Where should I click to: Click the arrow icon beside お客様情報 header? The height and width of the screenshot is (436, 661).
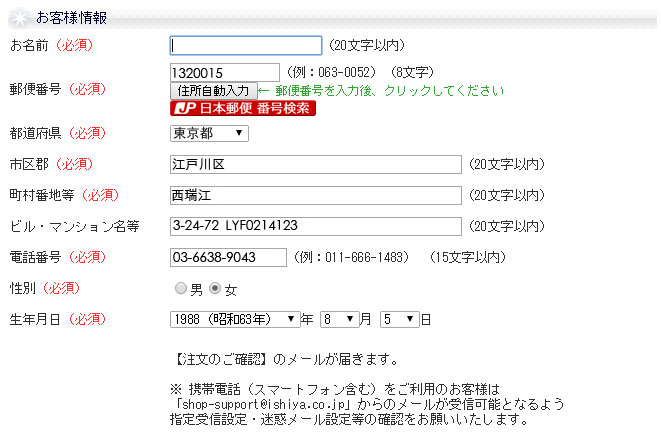[x=22, y=17]
